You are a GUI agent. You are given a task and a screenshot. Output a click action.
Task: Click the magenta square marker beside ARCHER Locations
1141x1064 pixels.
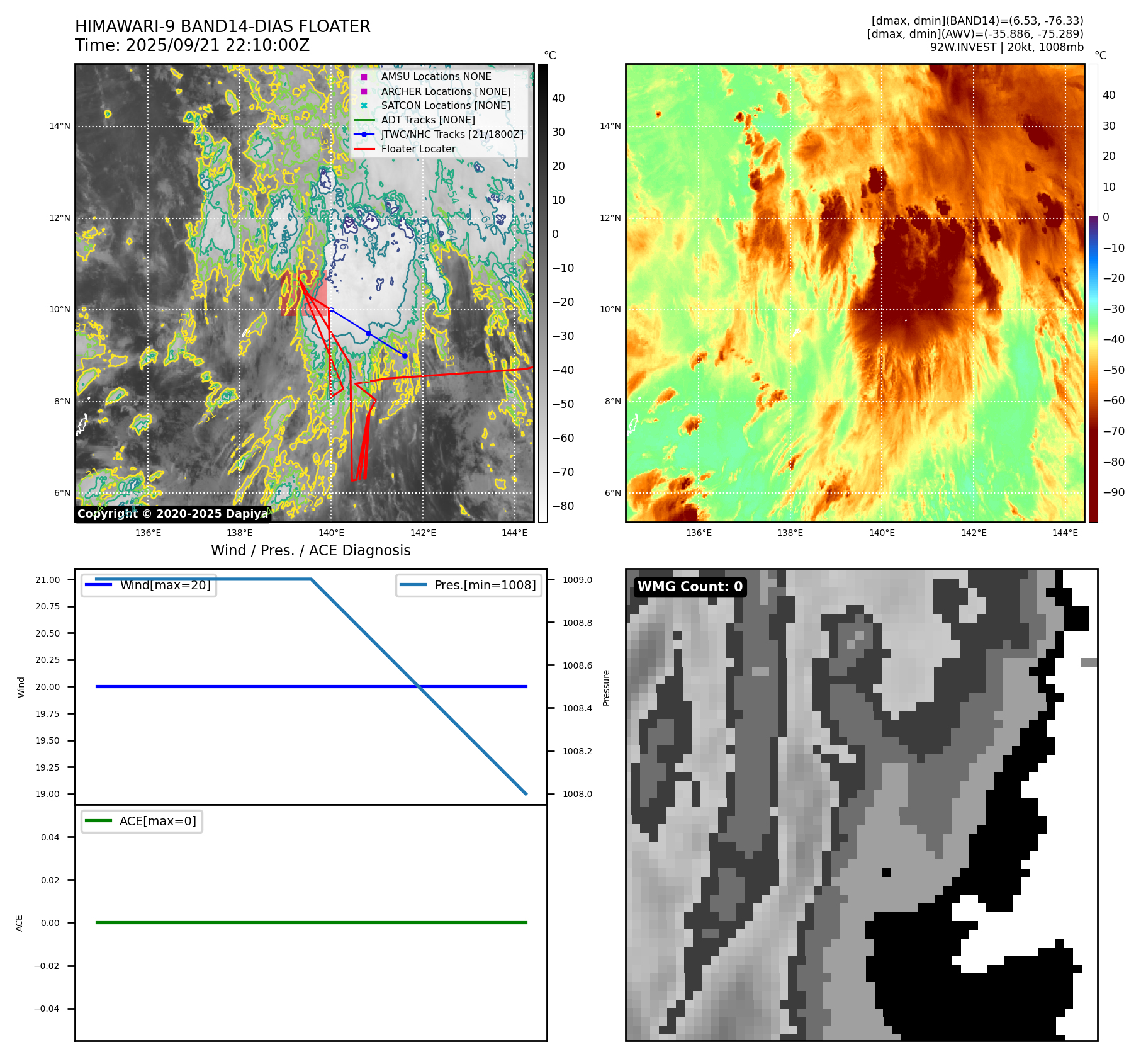point(364,91)
